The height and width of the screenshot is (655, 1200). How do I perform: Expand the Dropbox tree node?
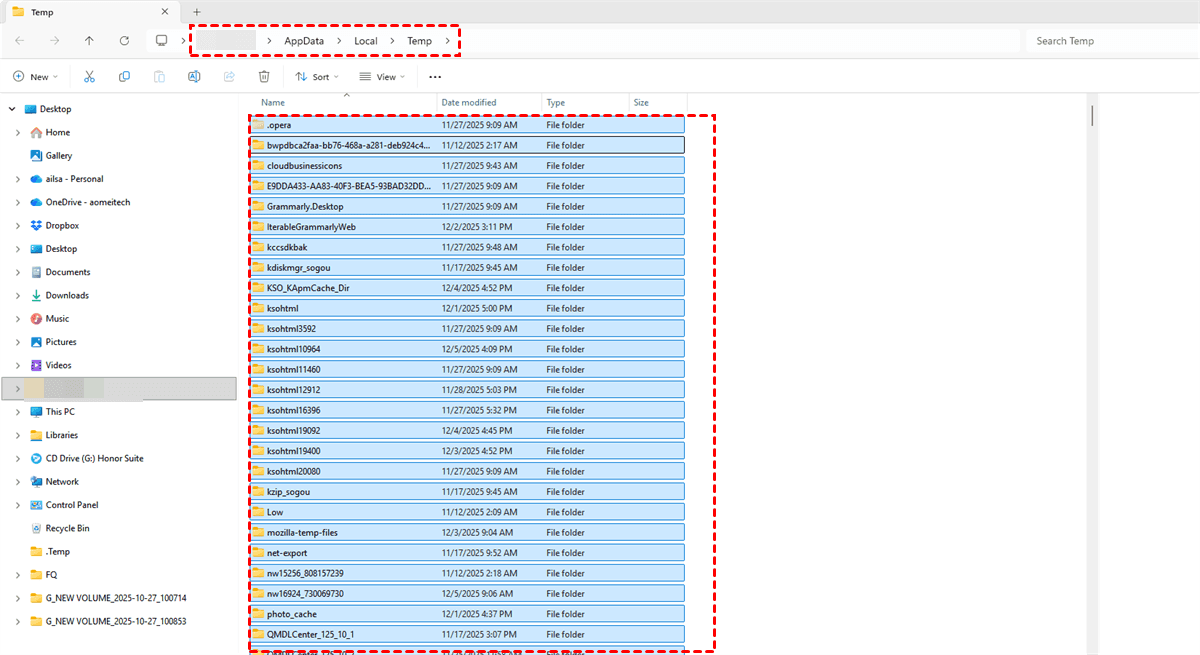(17, 226)
